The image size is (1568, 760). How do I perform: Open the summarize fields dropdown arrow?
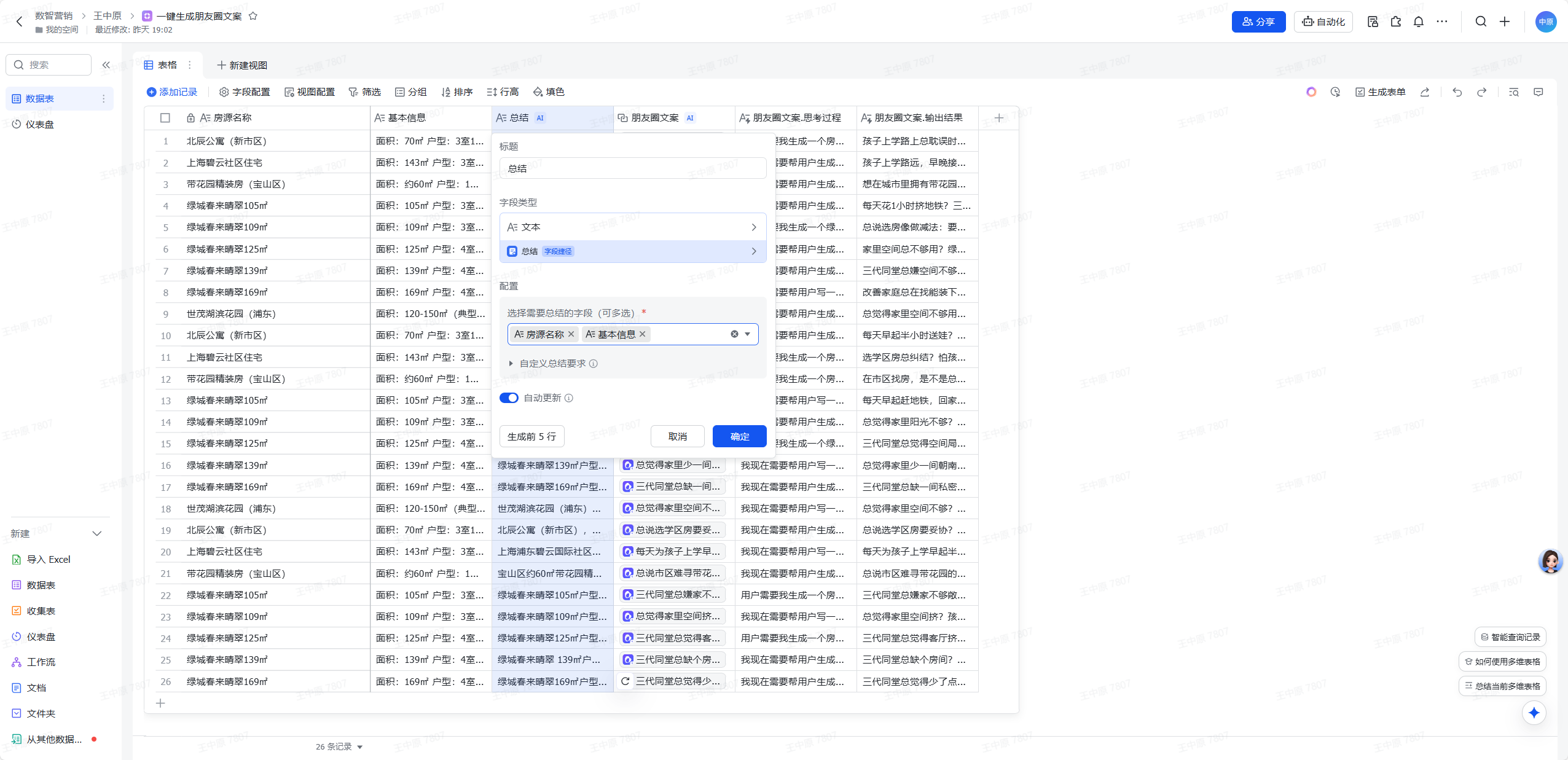(x=748, y=334)
